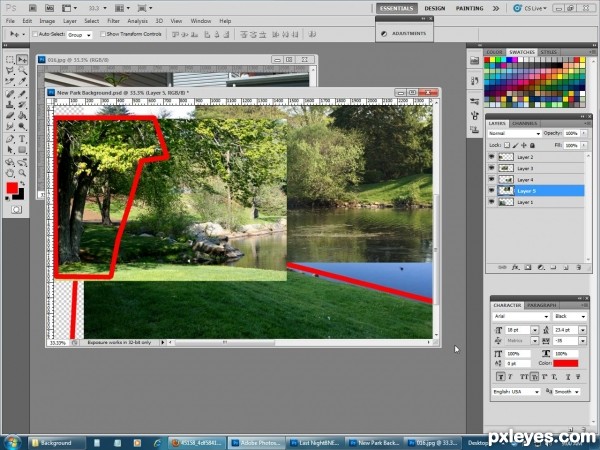Screen dimensions: 600x450
Task: Hide Layer 2 visibility eye
Action: tap(492, 157)
